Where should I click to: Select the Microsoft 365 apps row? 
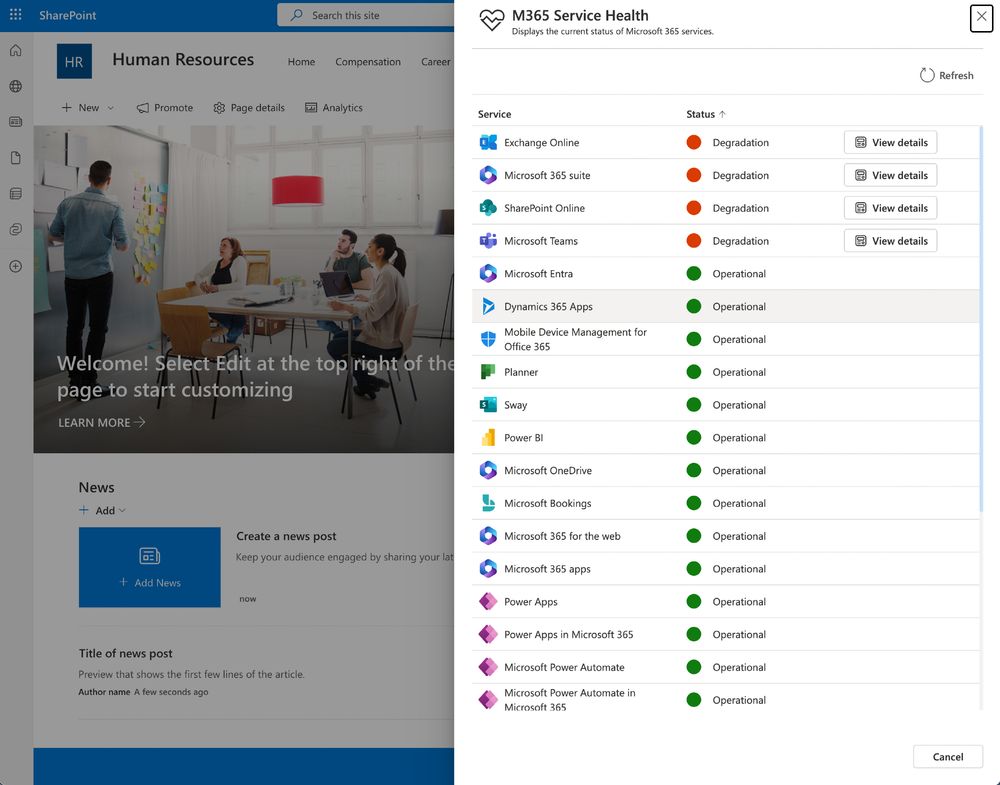pos(726,569)
